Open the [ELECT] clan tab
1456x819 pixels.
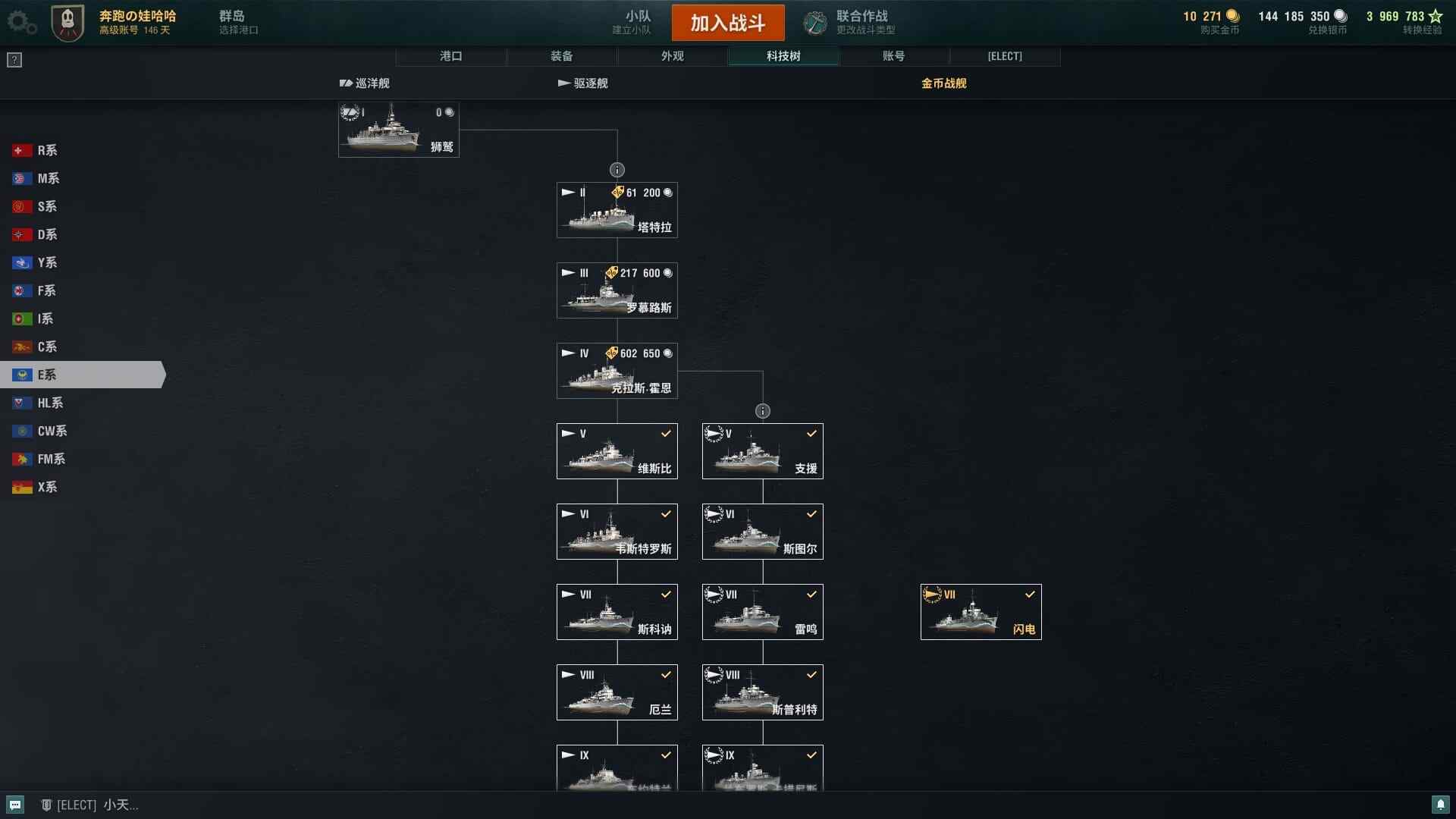tap(1005, 56)
